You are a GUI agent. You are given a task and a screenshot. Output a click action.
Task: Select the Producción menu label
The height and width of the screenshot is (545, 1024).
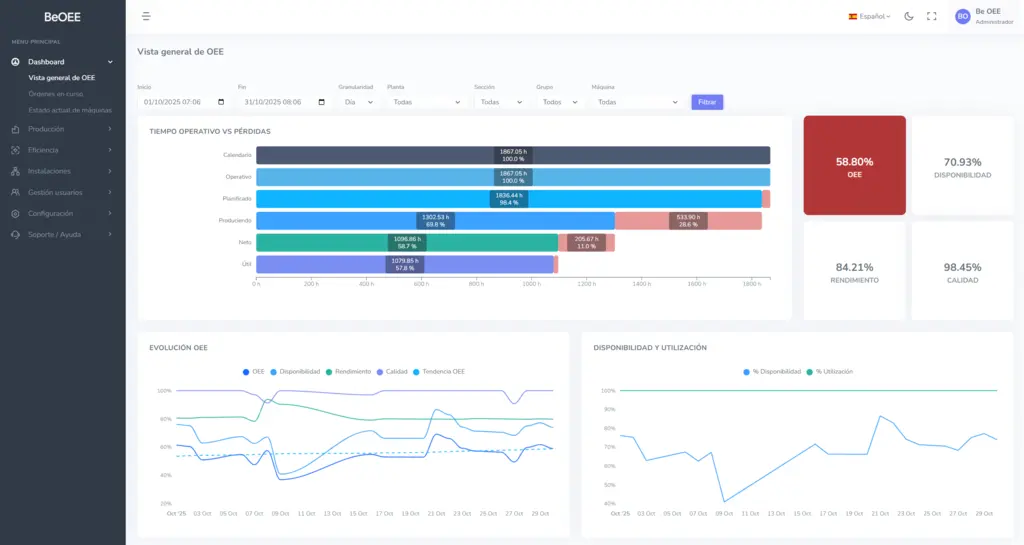coord(46,129)
